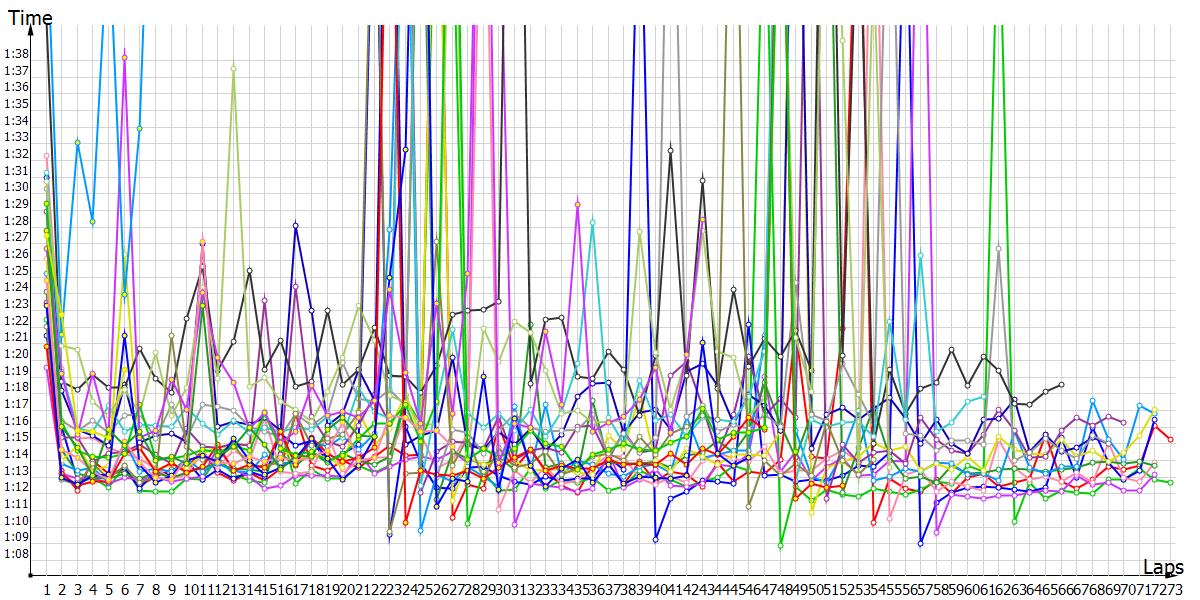Click the dark grey peak point near 1:32 at lap 41
The height and width of the screenshot is (600, 1200).
click(670, 149)
